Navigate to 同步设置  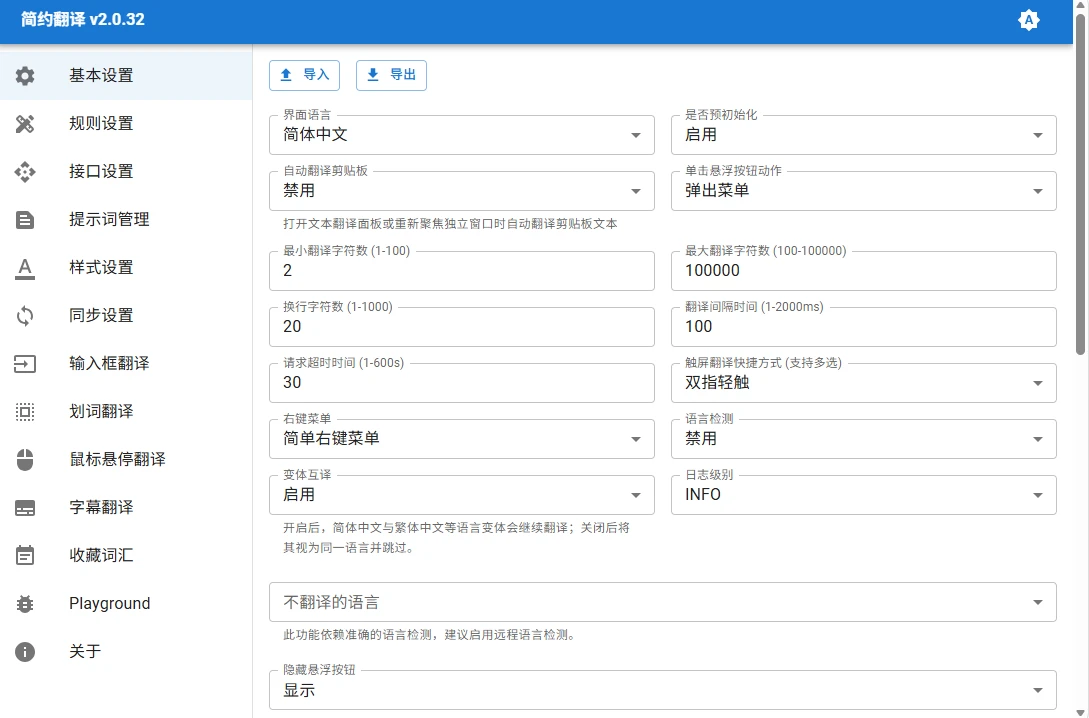[126, 315]
